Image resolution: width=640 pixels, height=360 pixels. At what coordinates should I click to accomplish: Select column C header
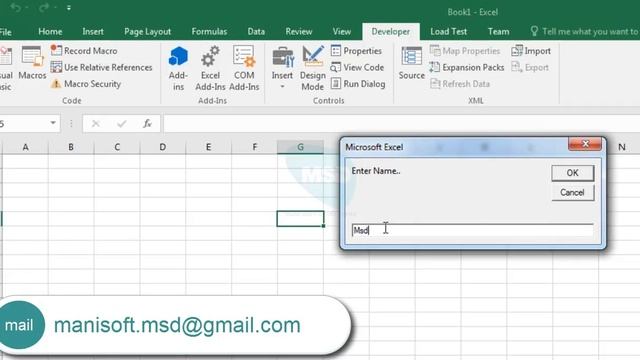[117, 147]
